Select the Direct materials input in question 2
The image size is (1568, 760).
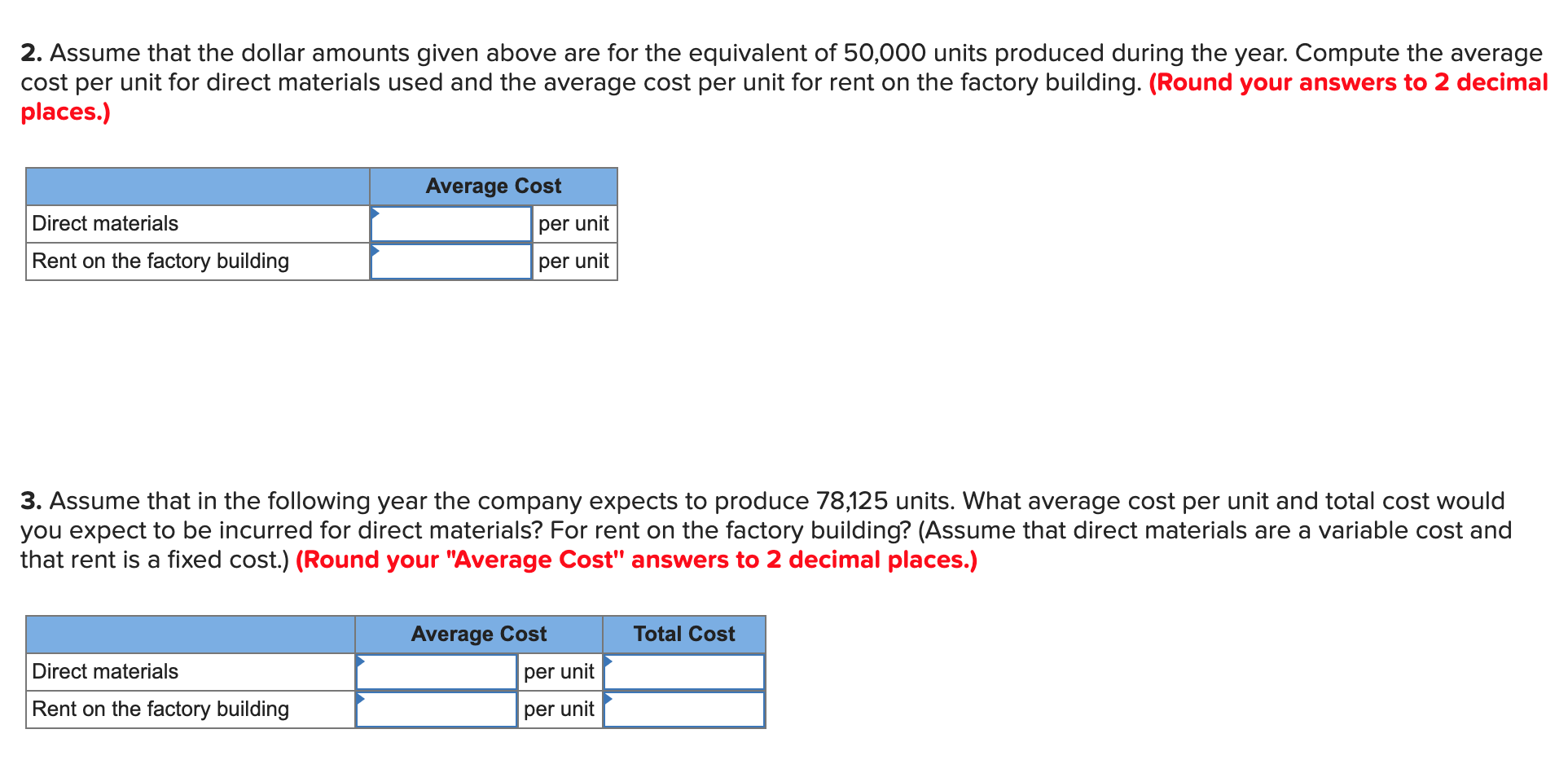450,223
